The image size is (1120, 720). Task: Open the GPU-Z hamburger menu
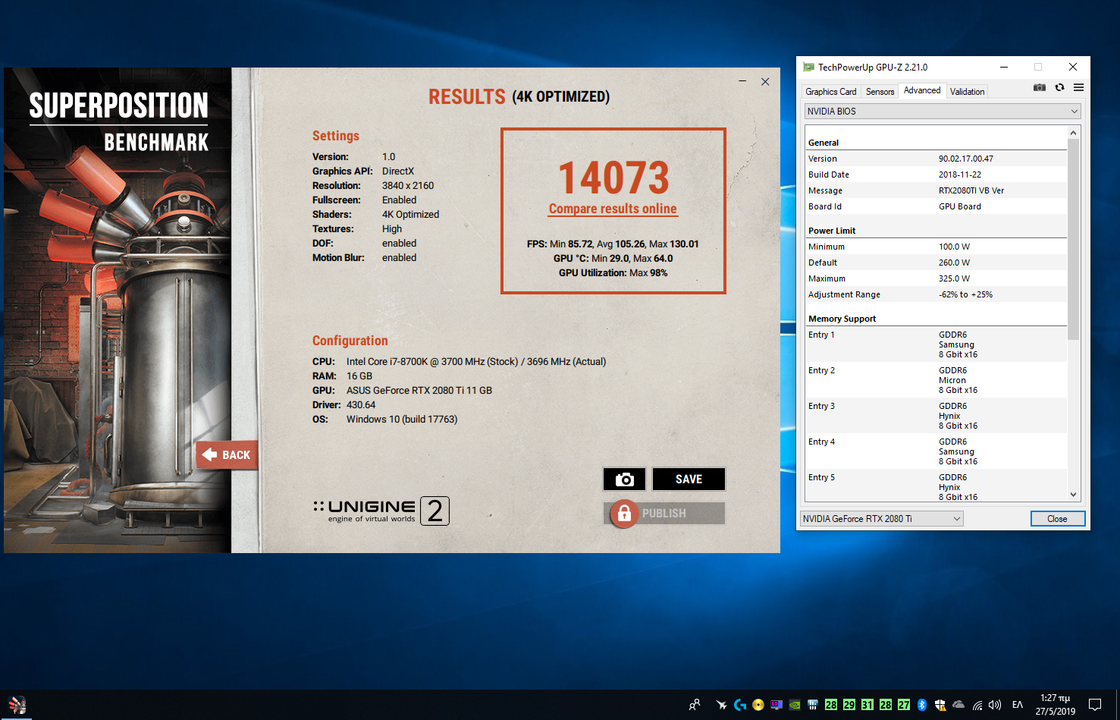(x=1079, y=87)
